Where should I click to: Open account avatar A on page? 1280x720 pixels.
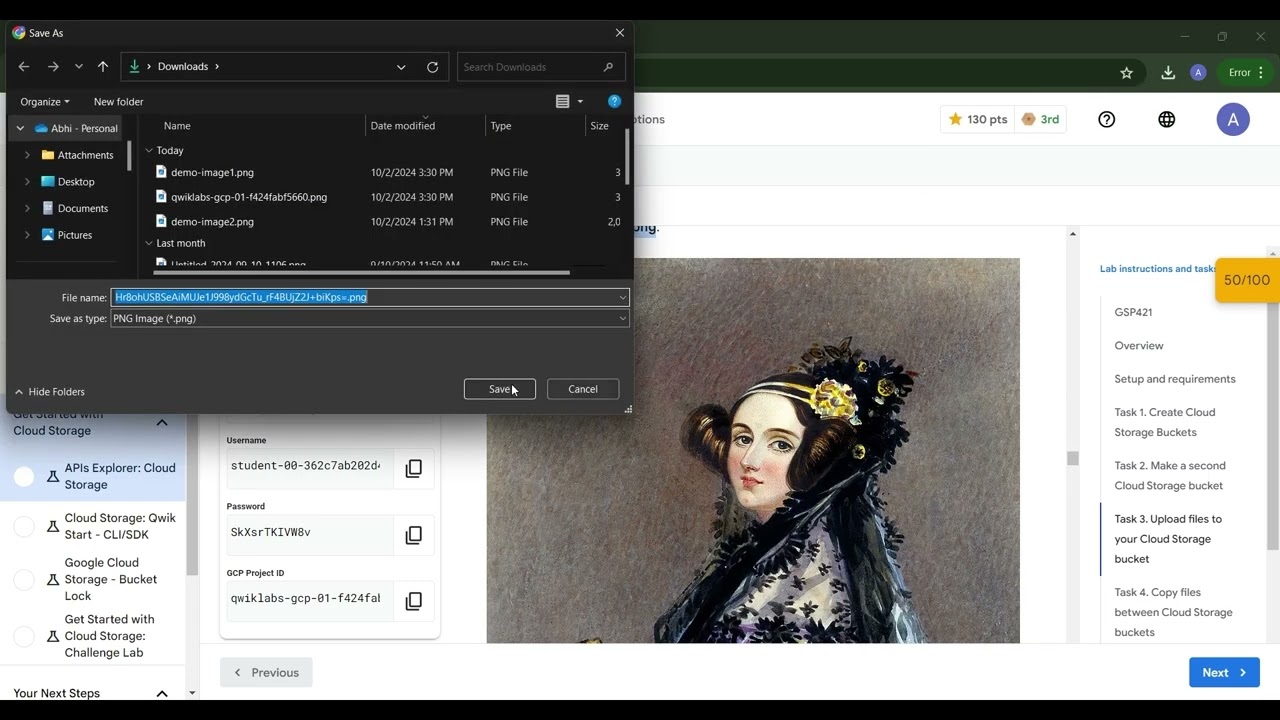(1233, 119)
